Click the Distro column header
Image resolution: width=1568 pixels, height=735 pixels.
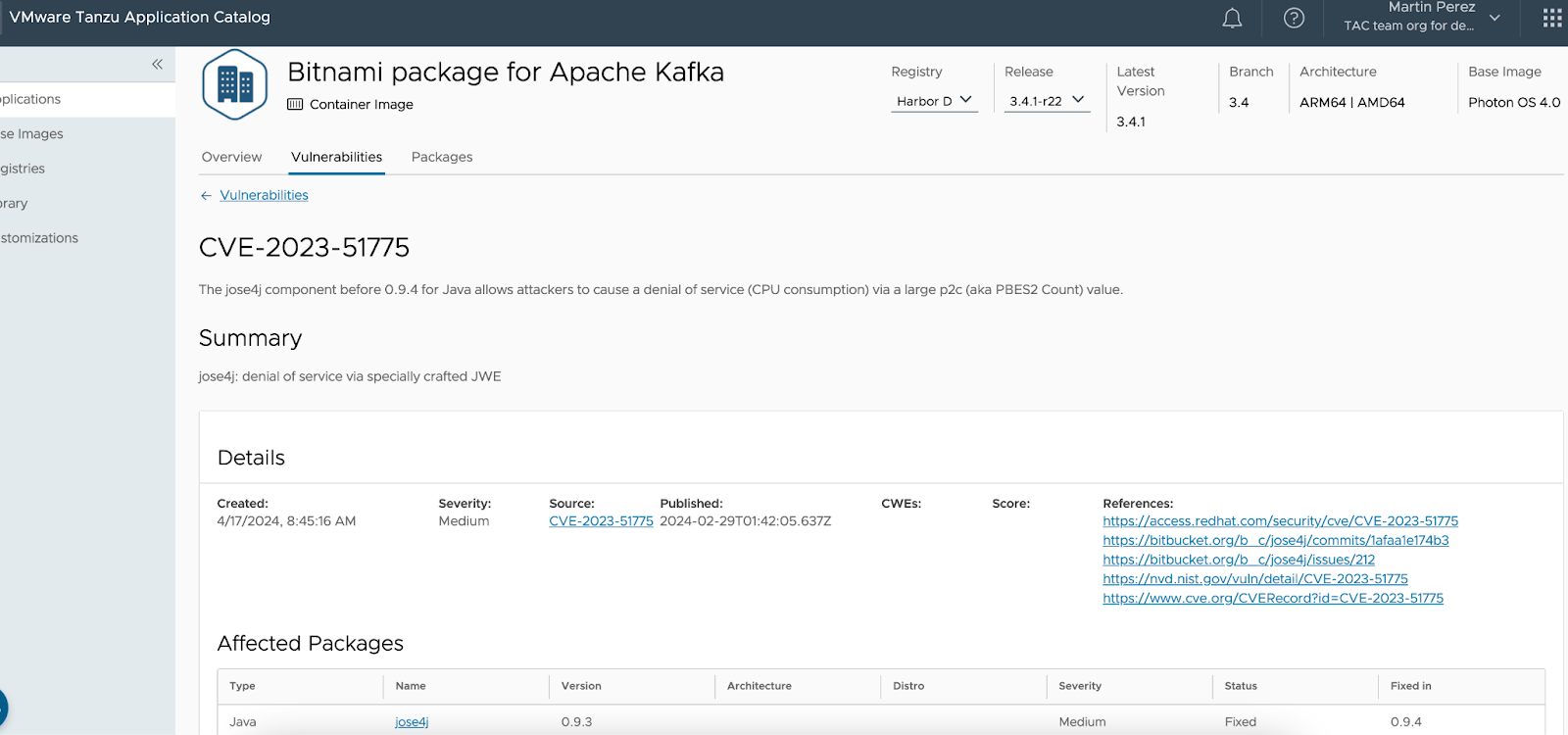(908, 686)
